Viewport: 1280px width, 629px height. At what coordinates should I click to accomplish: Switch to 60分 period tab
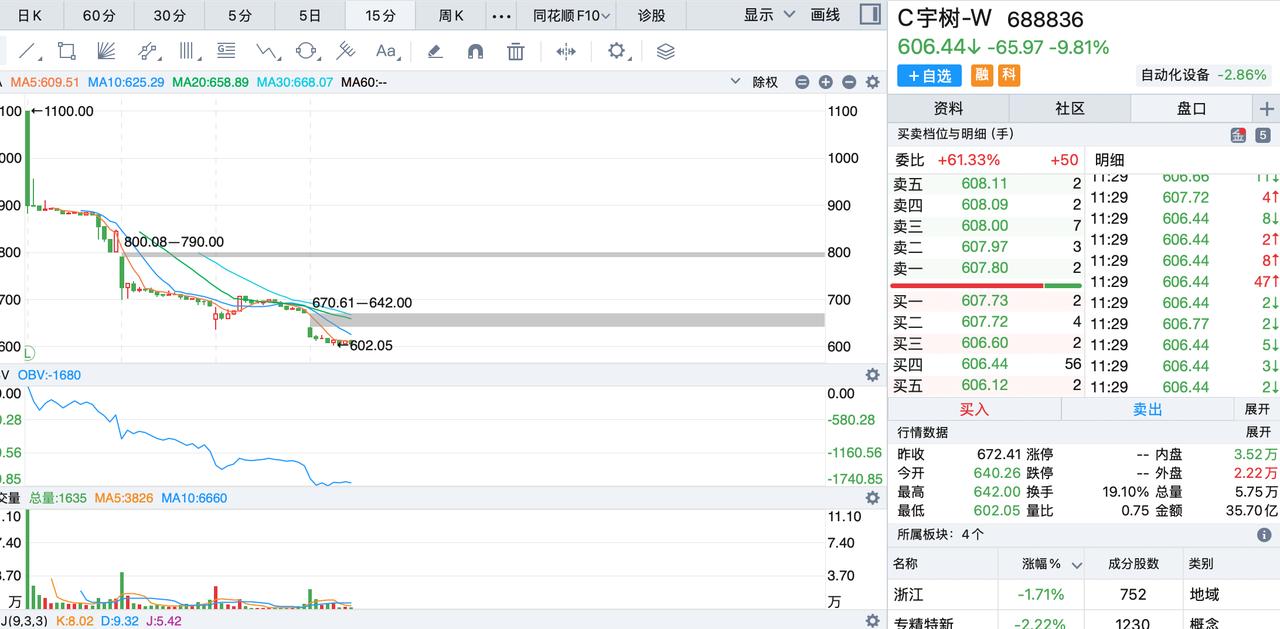click(99, 15)
